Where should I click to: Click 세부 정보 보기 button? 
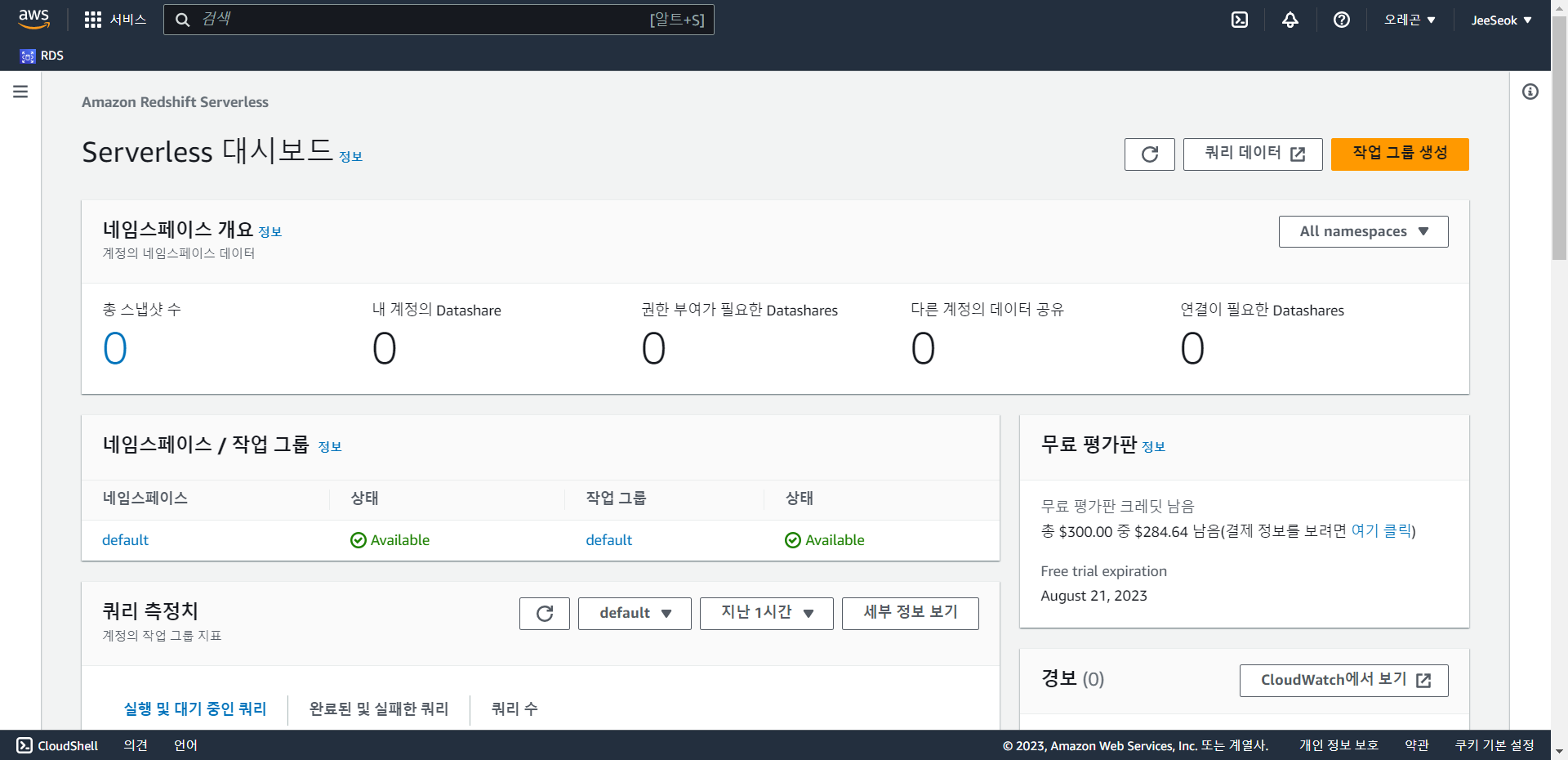911,614
